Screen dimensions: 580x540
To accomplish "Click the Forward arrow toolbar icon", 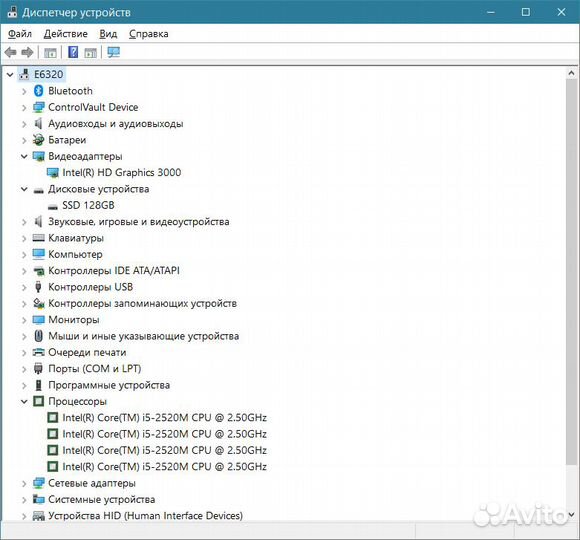I will tap(27, 53).
